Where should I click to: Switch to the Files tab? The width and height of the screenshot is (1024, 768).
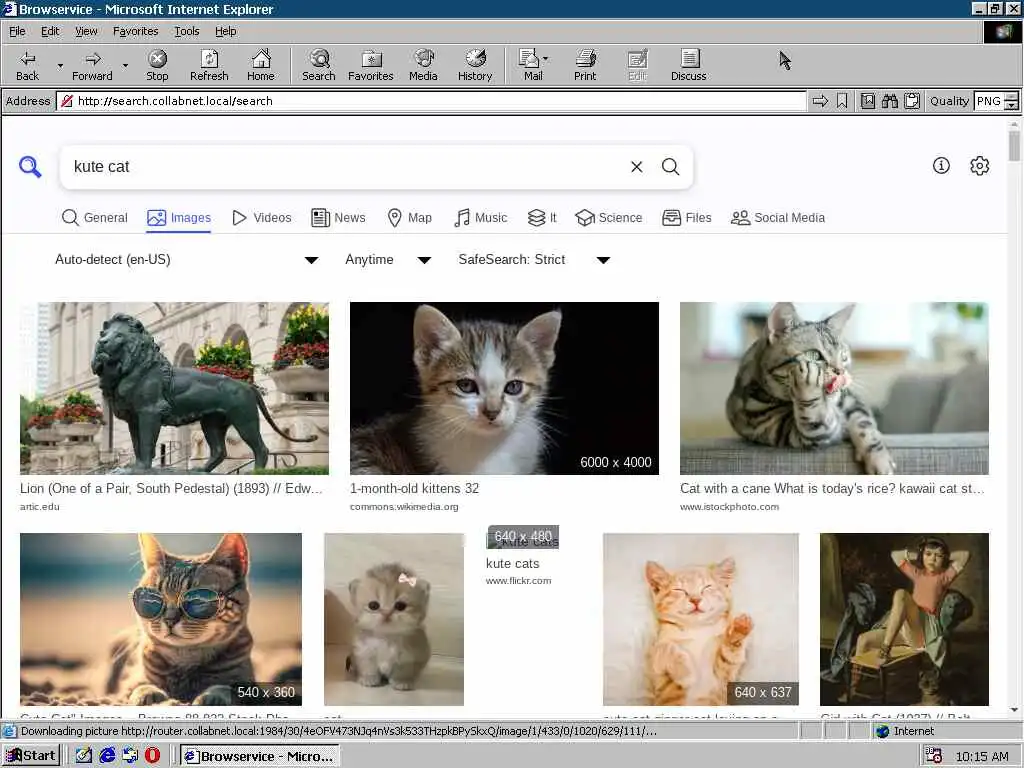point(686,217)
